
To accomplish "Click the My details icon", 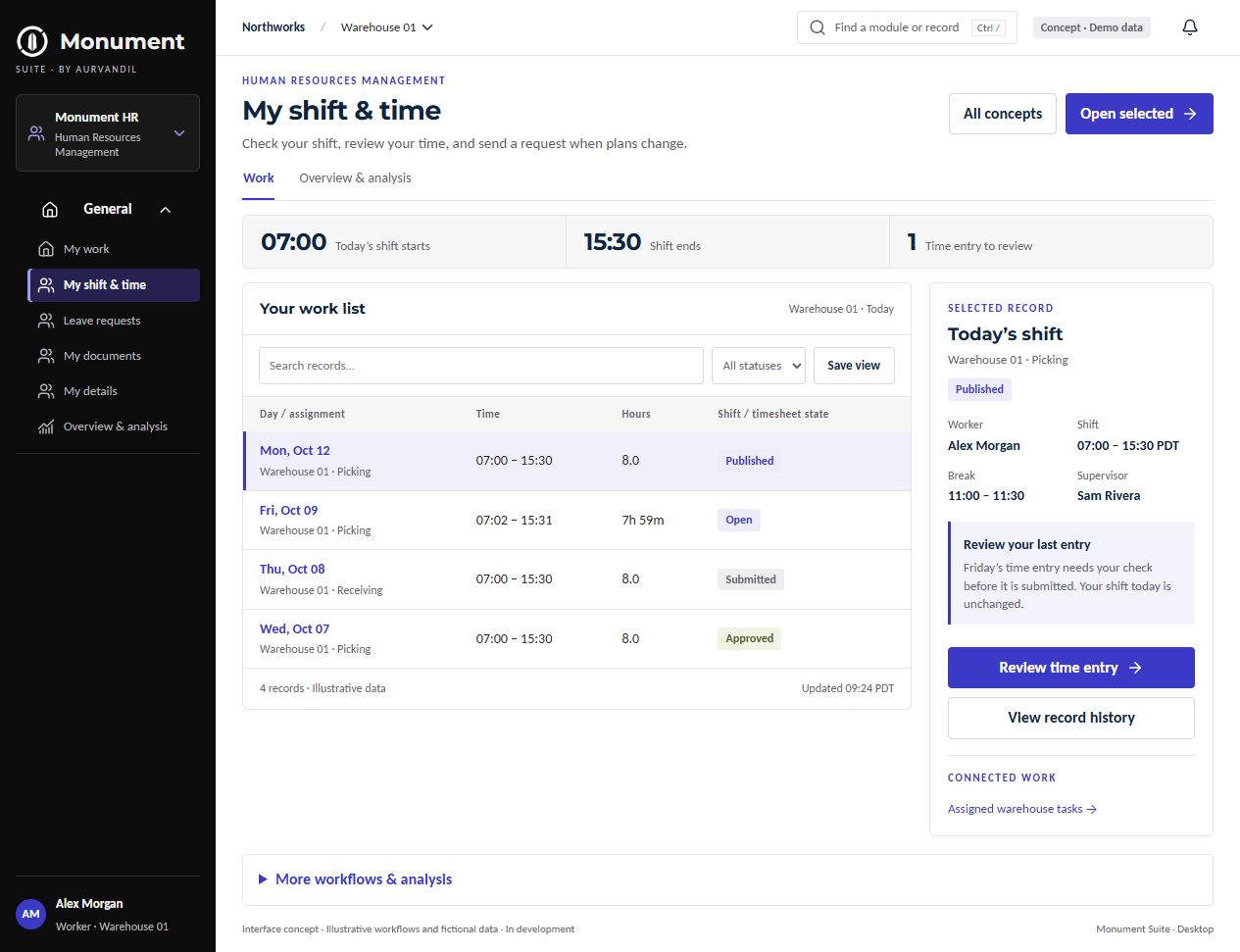I will pyautogui.click(x=46, y=391).
